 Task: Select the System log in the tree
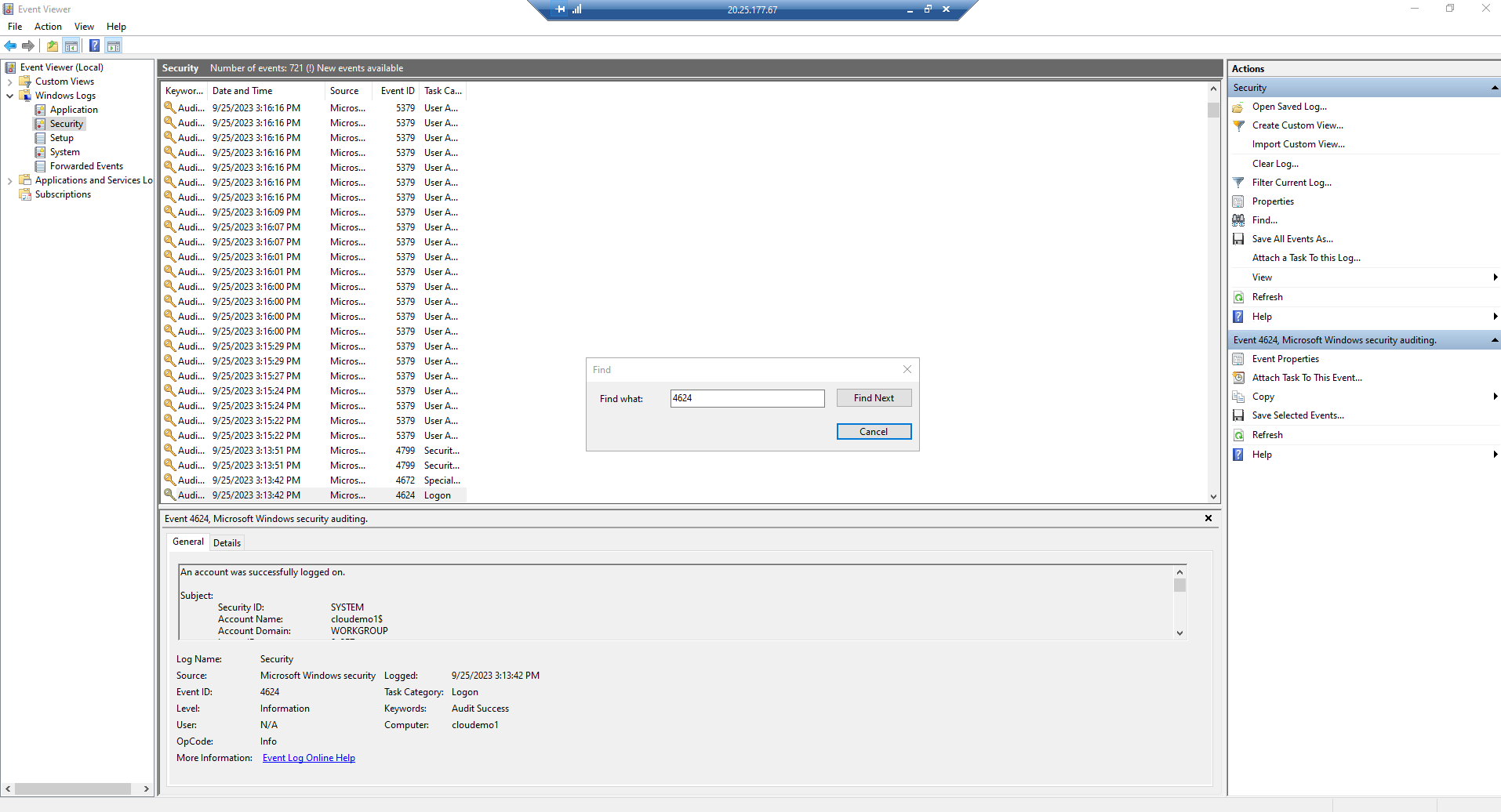(x=64, y=152)
